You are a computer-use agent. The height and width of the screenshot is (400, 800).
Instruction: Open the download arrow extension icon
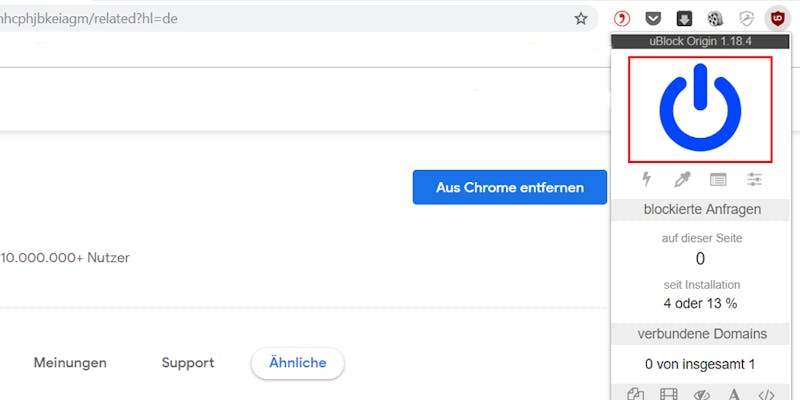[x=684, y=19]
